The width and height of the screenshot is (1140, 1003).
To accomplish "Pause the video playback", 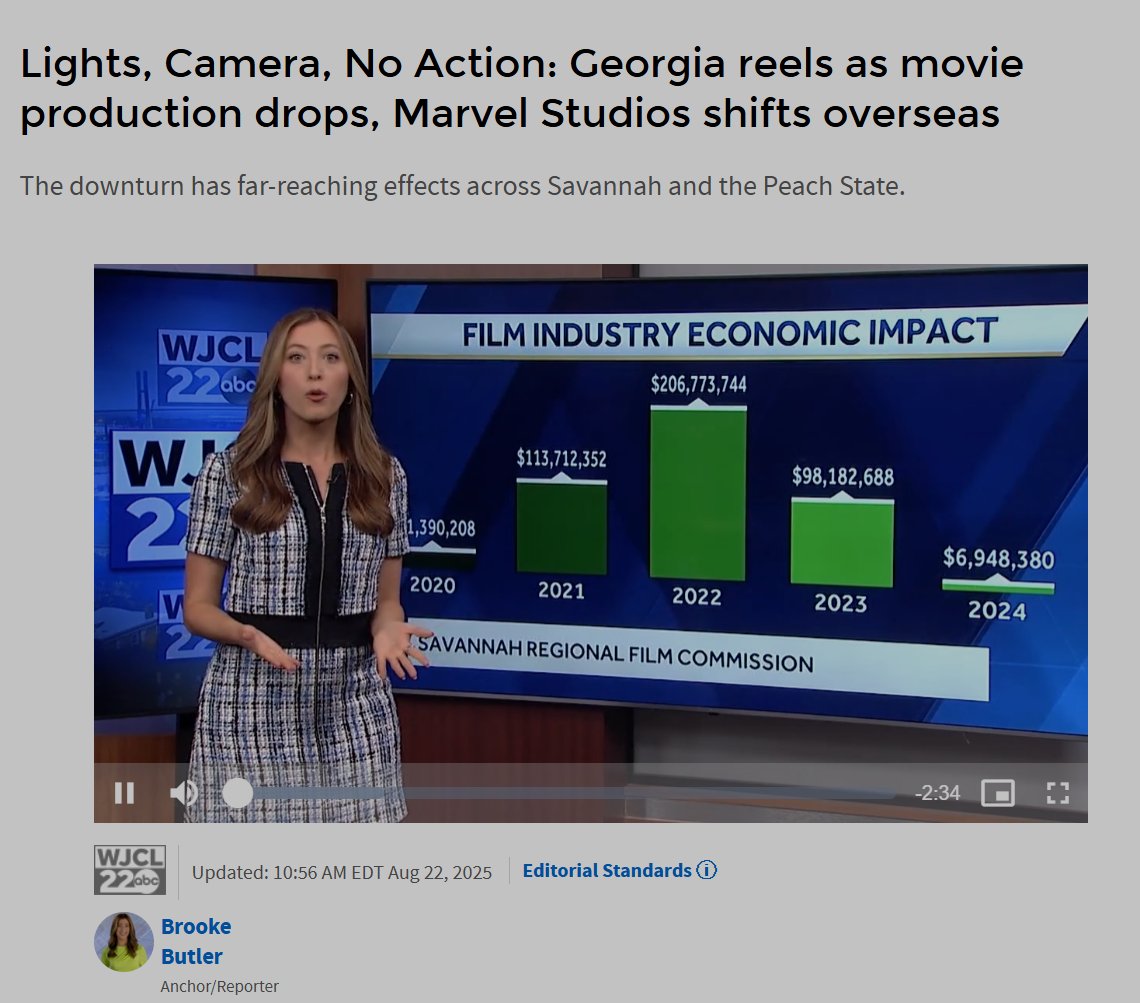I will click(124, 792).
